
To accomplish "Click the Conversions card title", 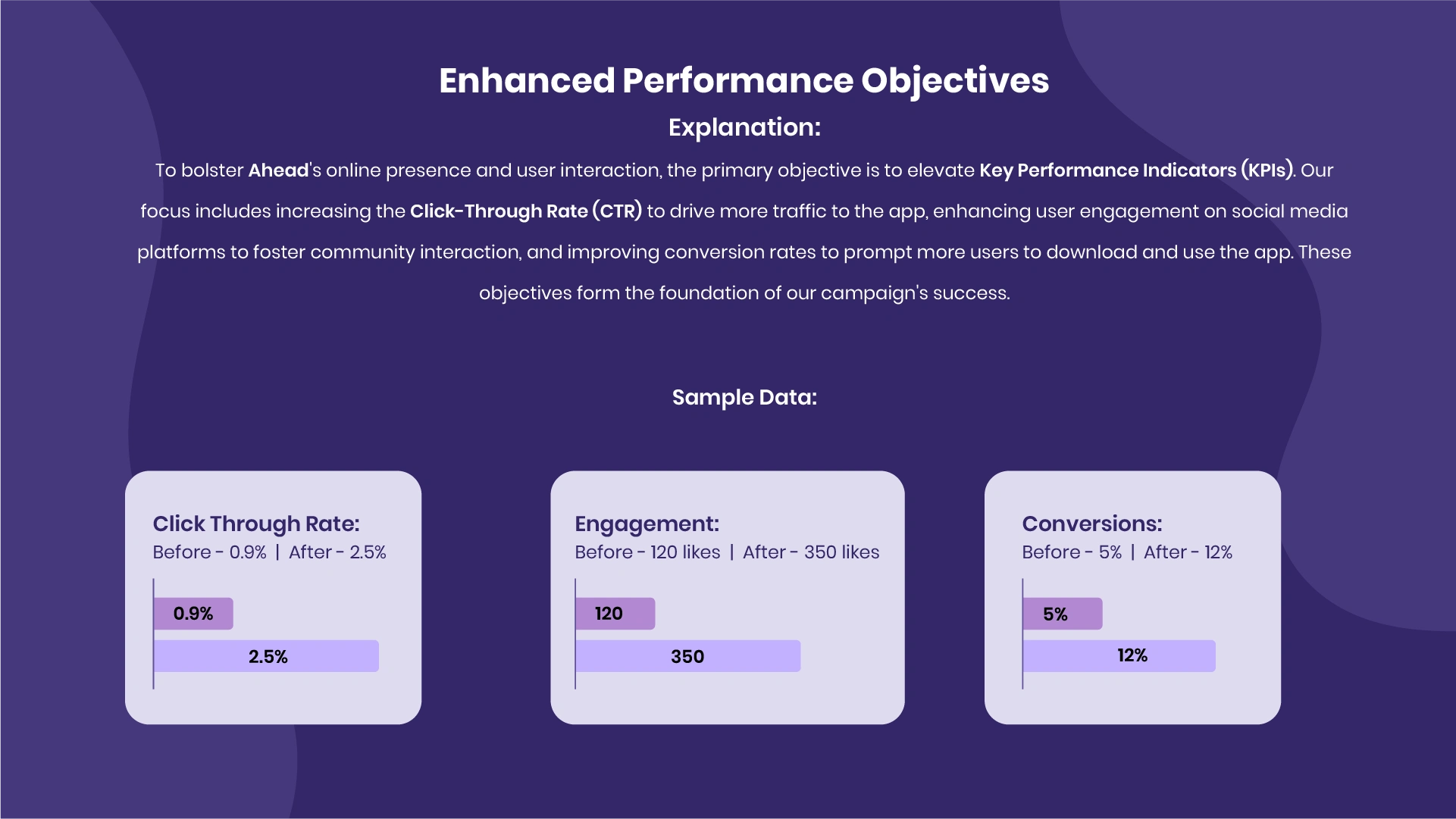I will [1091, 524].
